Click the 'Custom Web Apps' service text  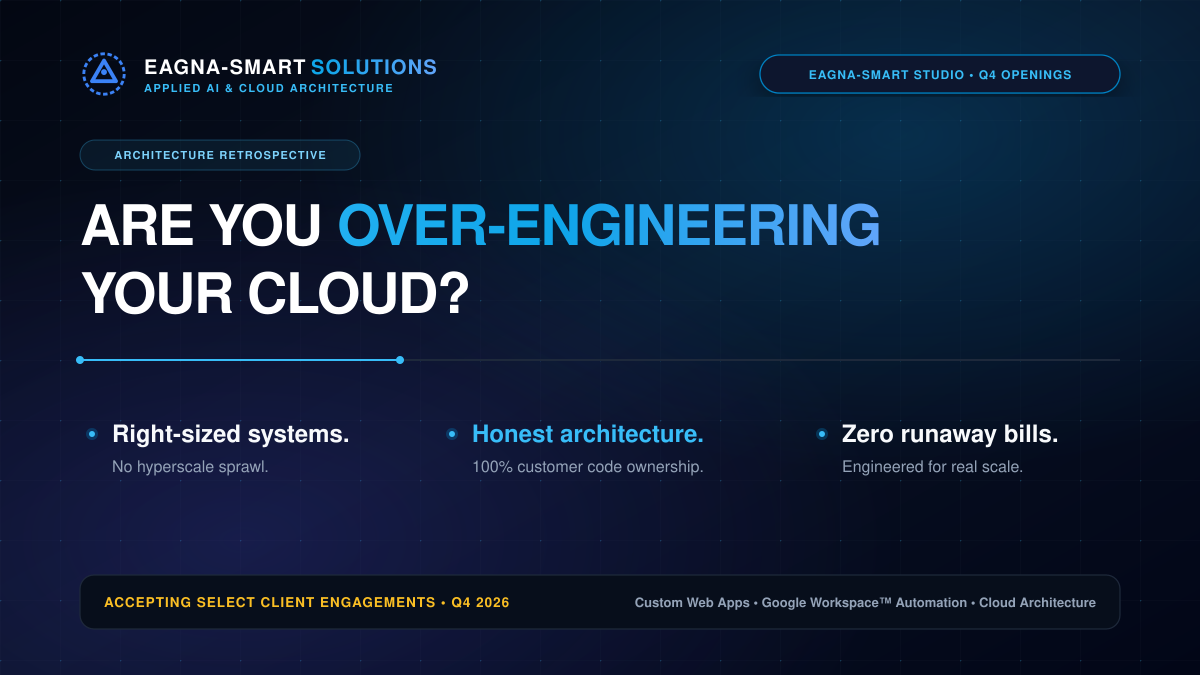(692, 603)
